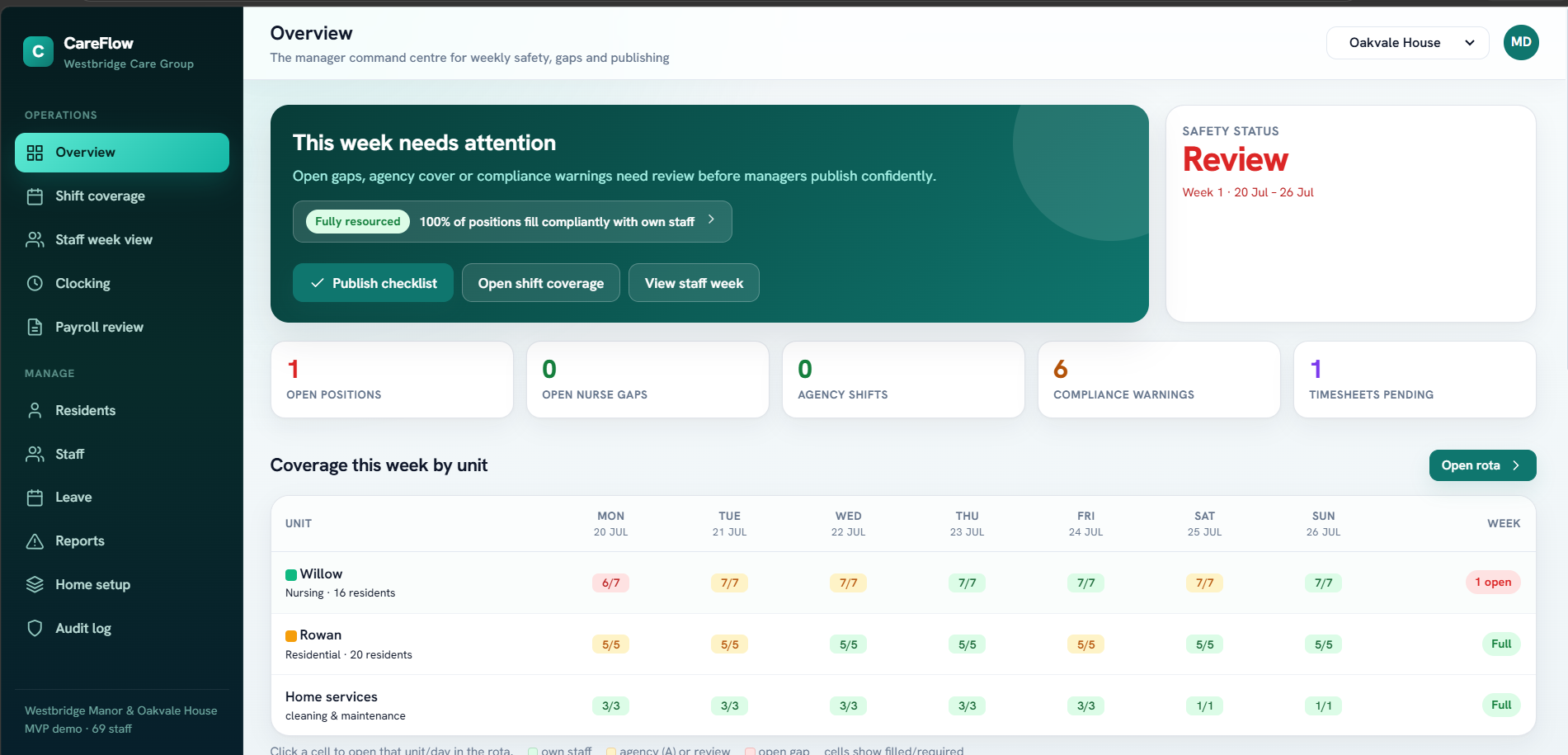
Task: Open Home services Monday 3/3 cell
Action: (x=610, y=706)
